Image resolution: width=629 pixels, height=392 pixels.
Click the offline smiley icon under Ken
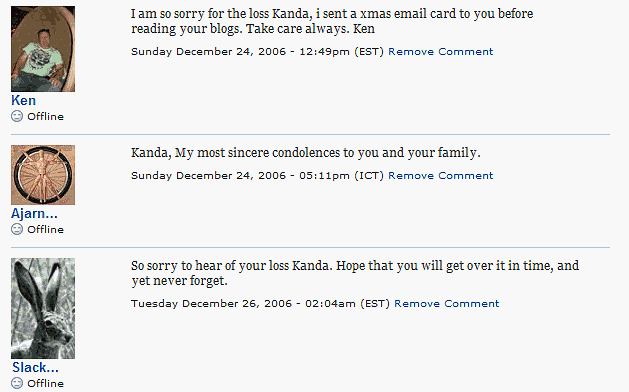[17, 116]
